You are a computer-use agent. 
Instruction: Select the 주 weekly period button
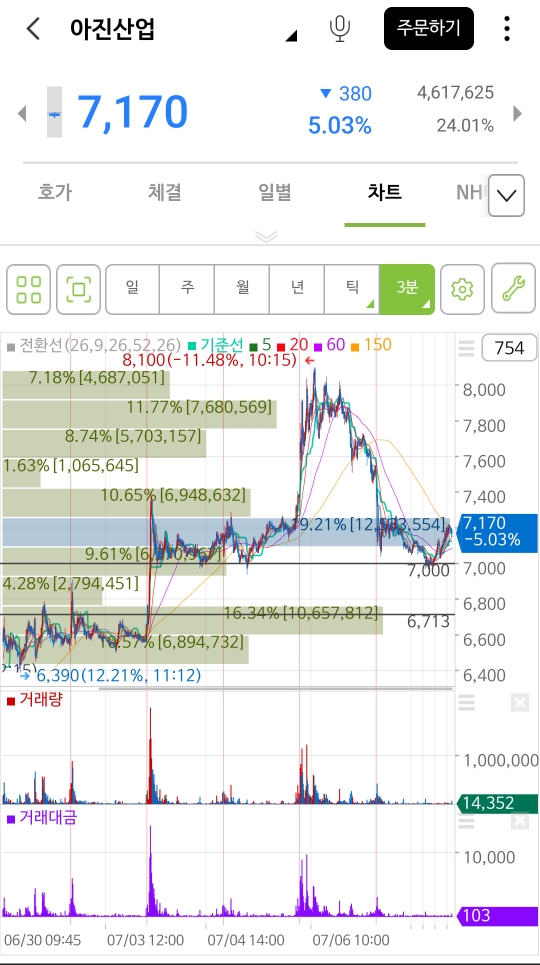coord(187,289)
